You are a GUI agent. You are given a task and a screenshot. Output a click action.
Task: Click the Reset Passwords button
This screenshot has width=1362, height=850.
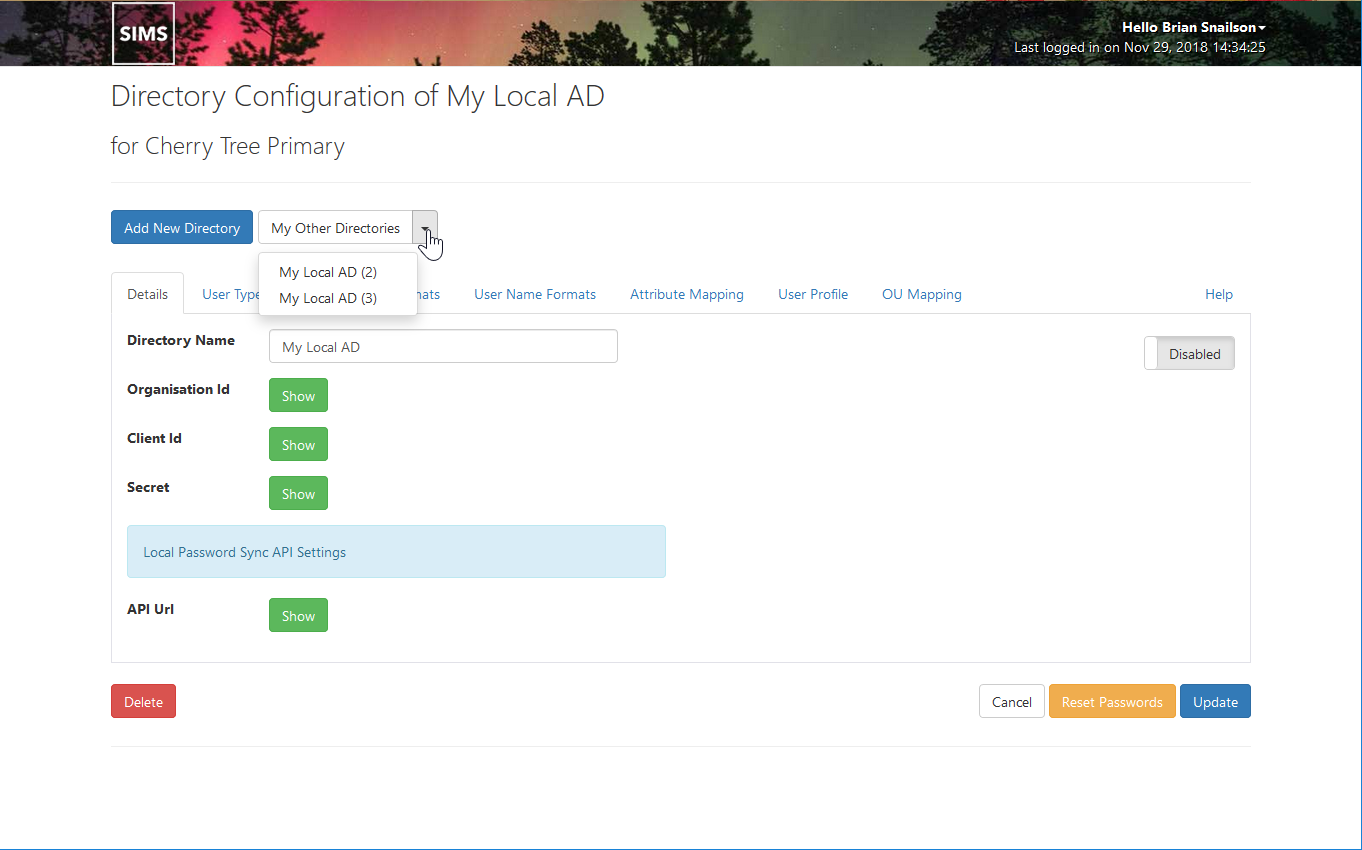[x=1112, y=702]
